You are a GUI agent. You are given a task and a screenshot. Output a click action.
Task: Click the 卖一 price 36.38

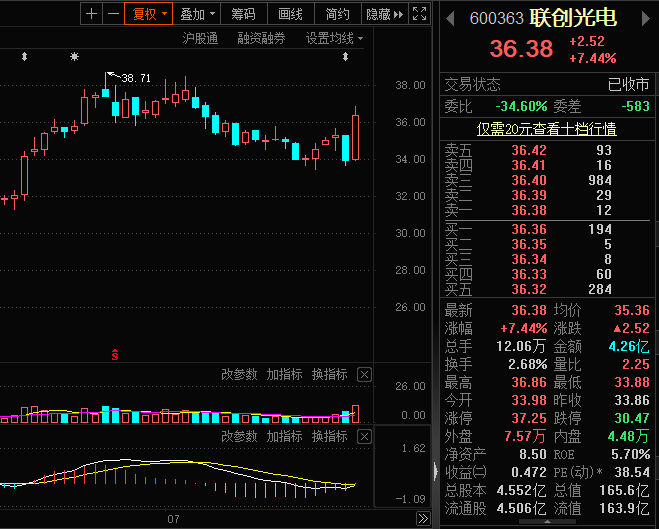(x=528, y=210)
